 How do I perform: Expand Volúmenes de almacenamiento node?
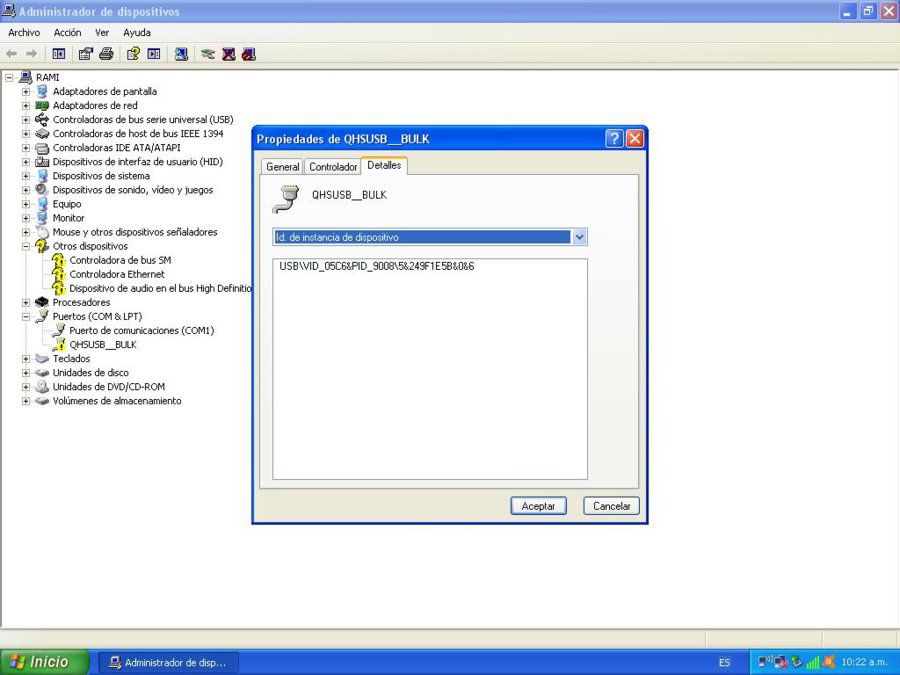tap(26, 401)
